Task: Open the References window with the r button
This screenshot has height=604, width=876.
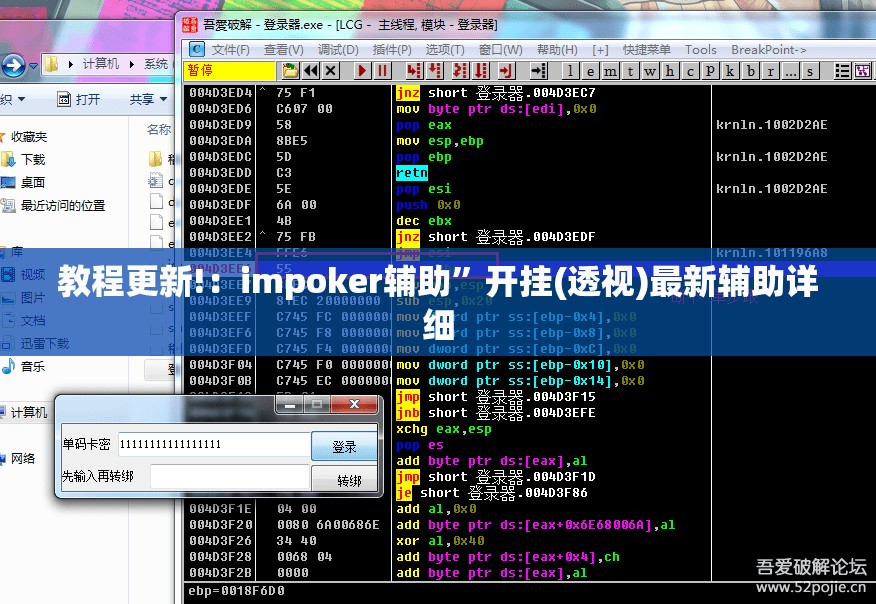Action: [770, 70]
